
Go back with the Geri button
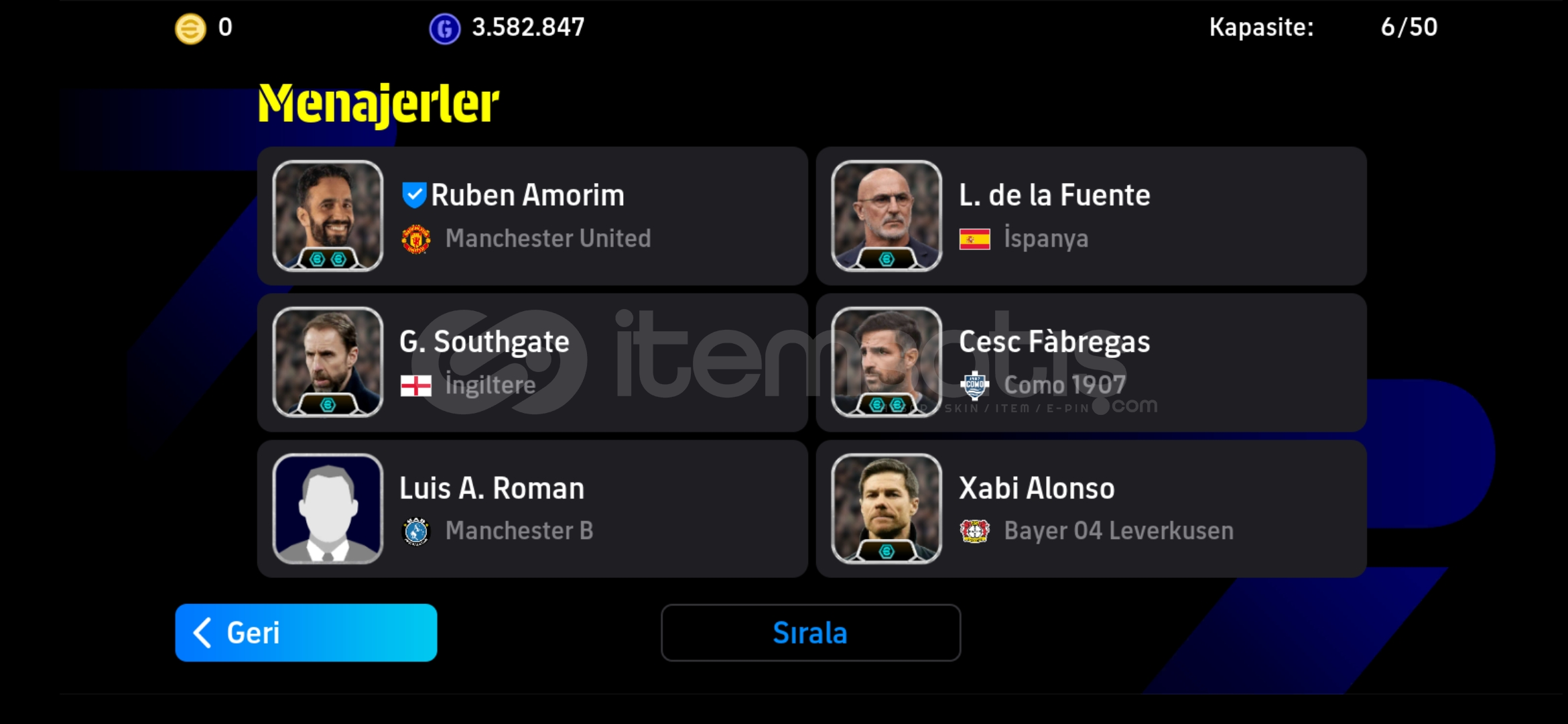tap(306, 633)
